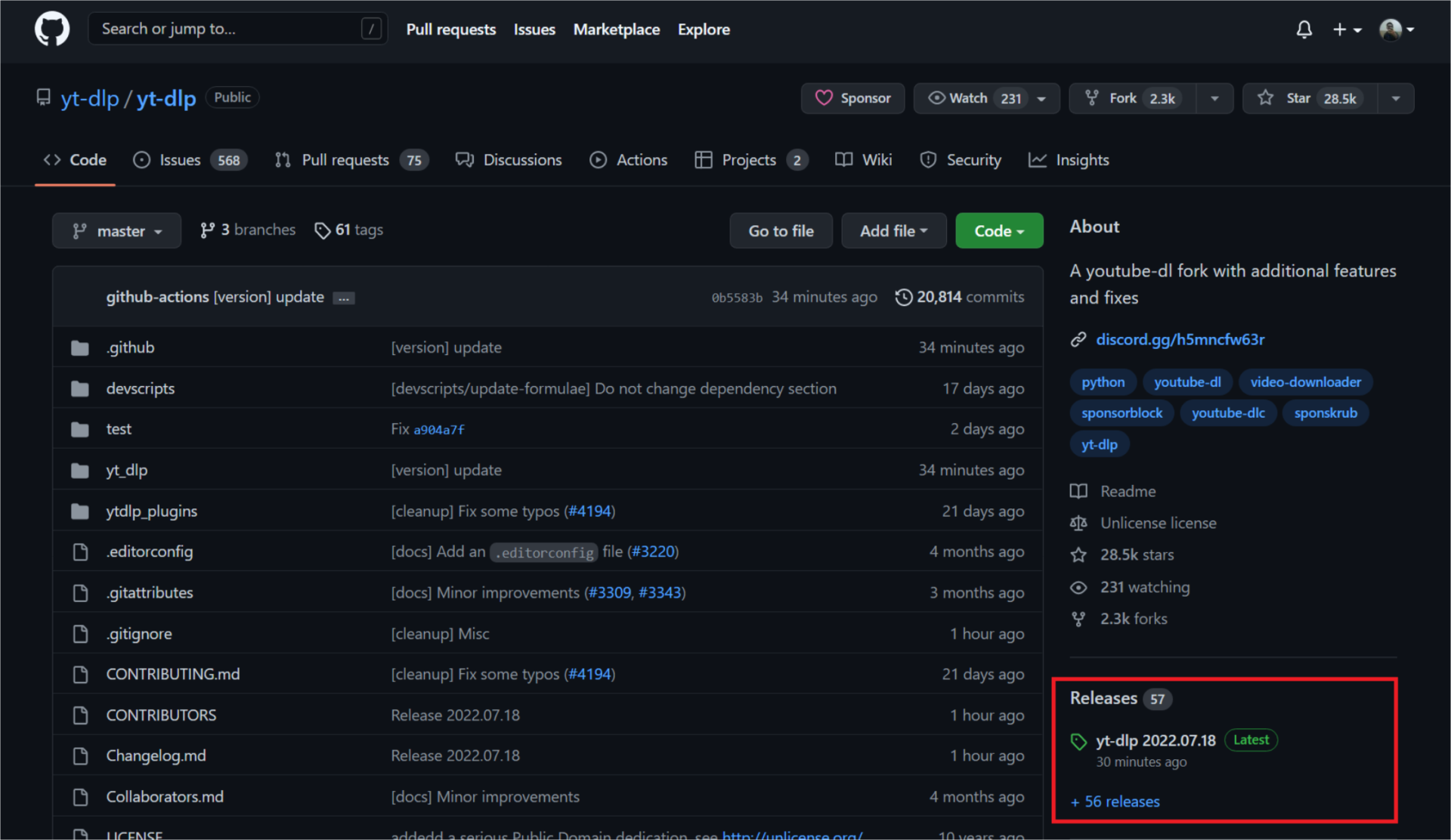Open the Actions tab
Image resolution: width=1451 pixels, height=840 pixels.
coord(629,160)
